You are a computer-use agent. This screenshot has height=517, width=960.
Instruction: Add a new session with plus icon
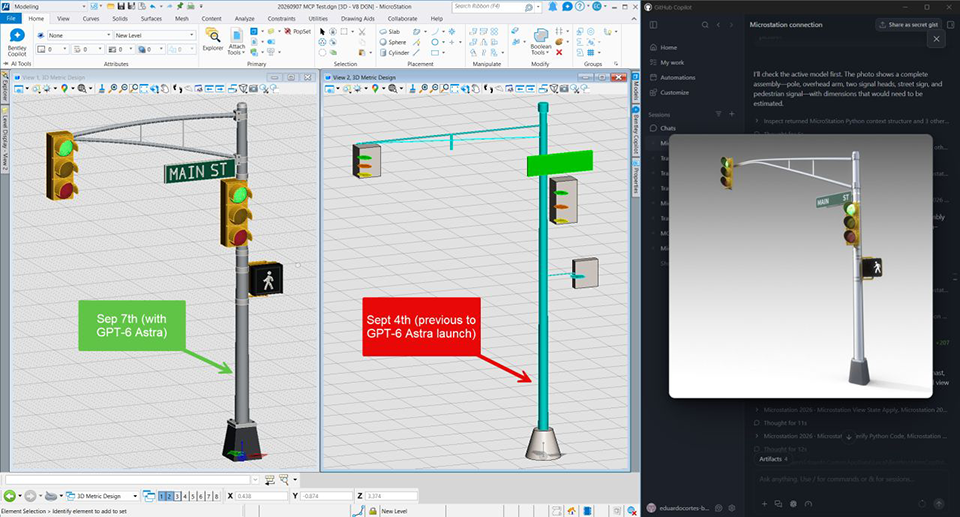[732, 114]
